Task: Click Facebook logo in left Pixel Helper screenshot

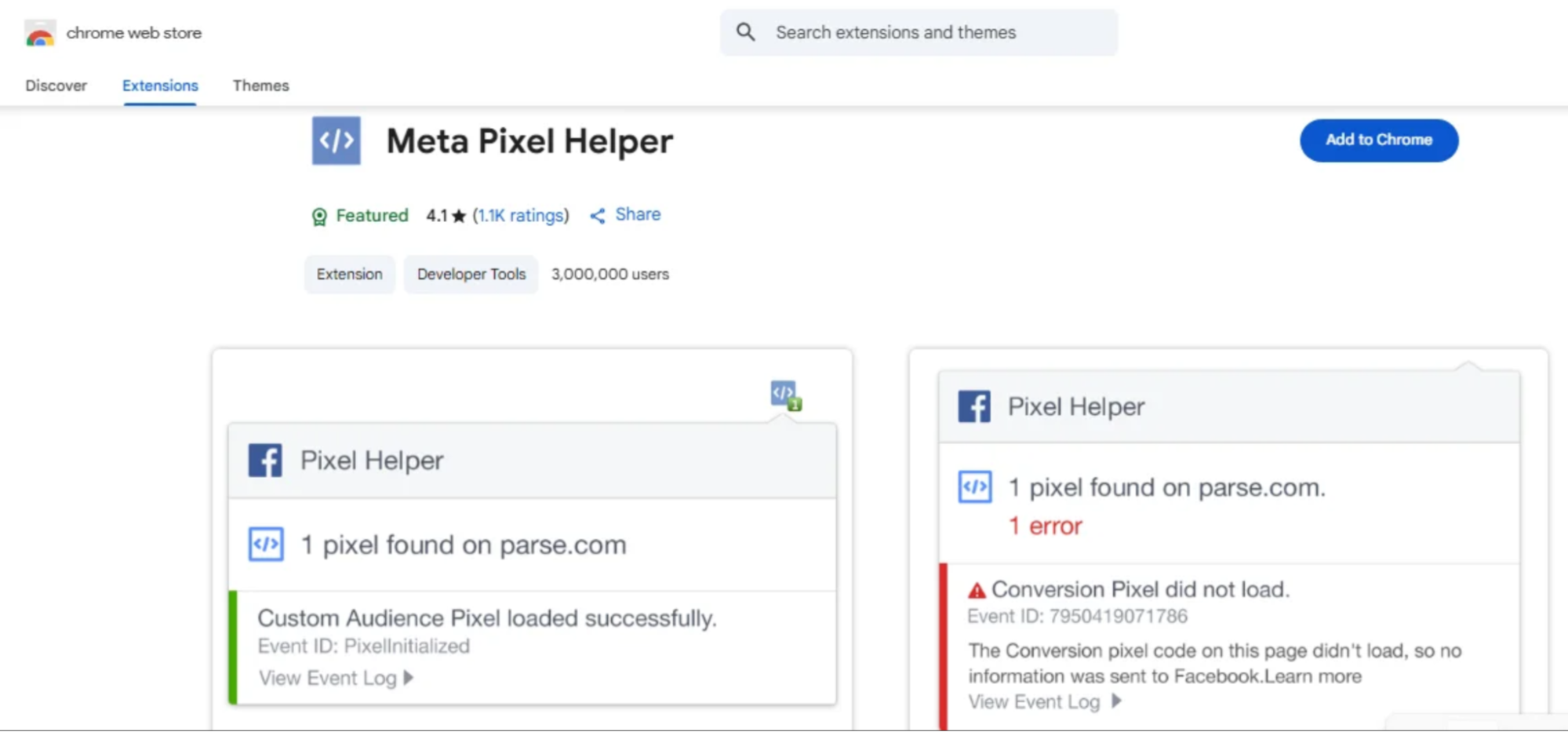Action: pos(265,461)
